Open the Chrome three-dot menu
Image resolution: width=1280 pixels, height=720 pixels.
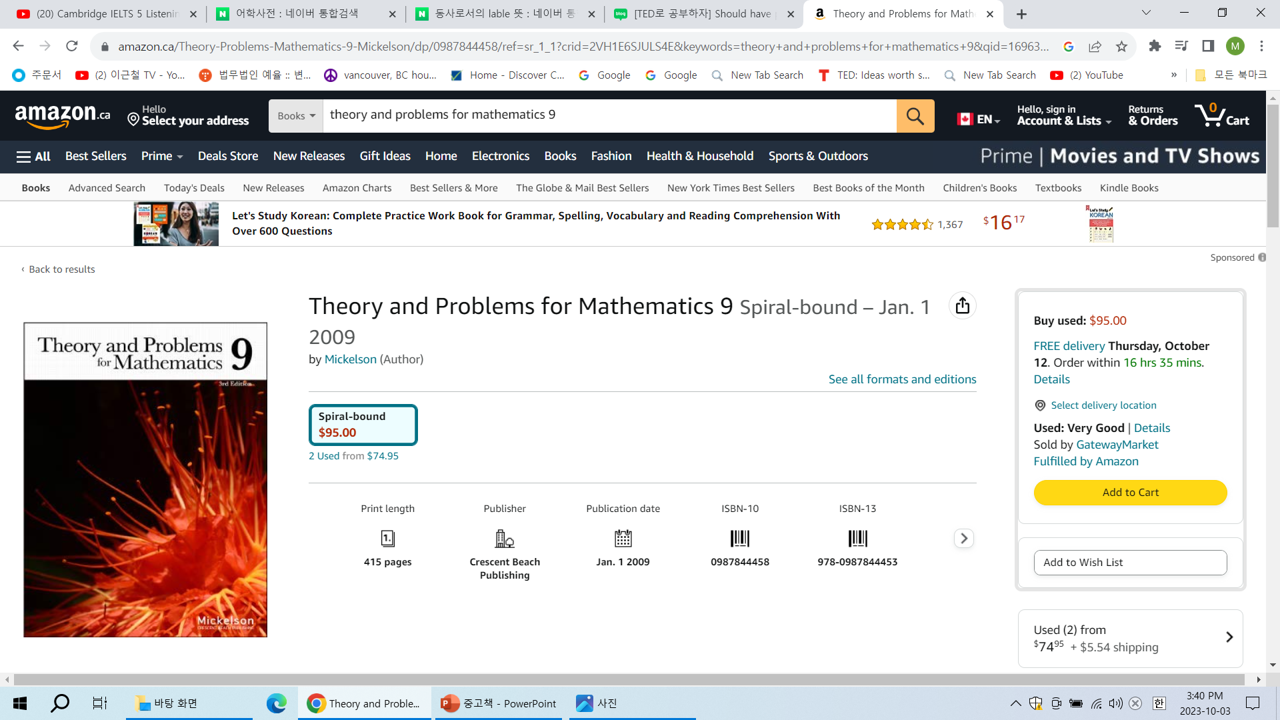click(1262, 46)
